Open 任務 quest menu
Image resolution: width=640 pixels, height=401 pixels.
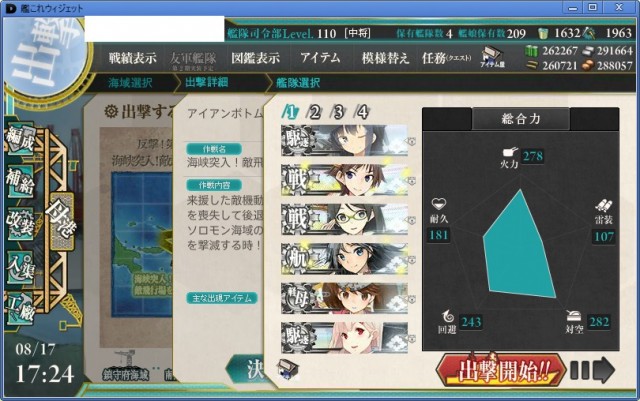click(446, 58)
